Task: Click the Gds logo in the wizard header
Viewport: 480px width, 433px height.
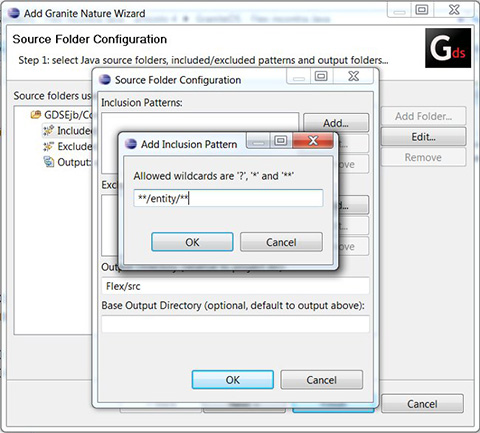Action: click(x=448, y=48)
